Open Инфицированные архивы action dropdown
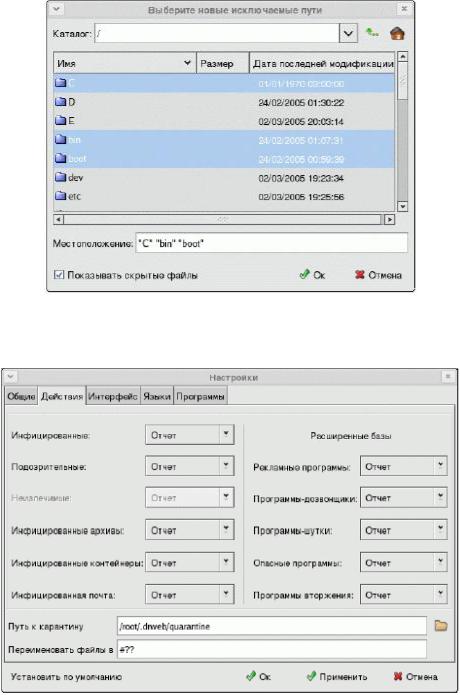460x695 pixels. coord(226,530)
